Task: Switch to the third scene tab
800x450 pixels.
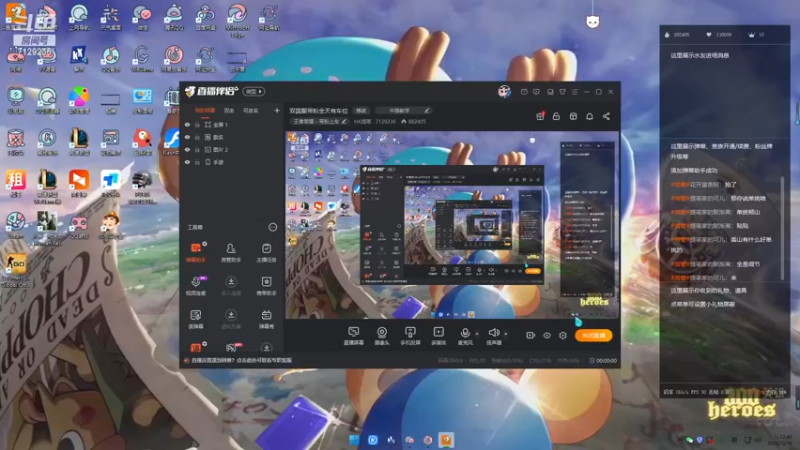Action: point(251,110)
